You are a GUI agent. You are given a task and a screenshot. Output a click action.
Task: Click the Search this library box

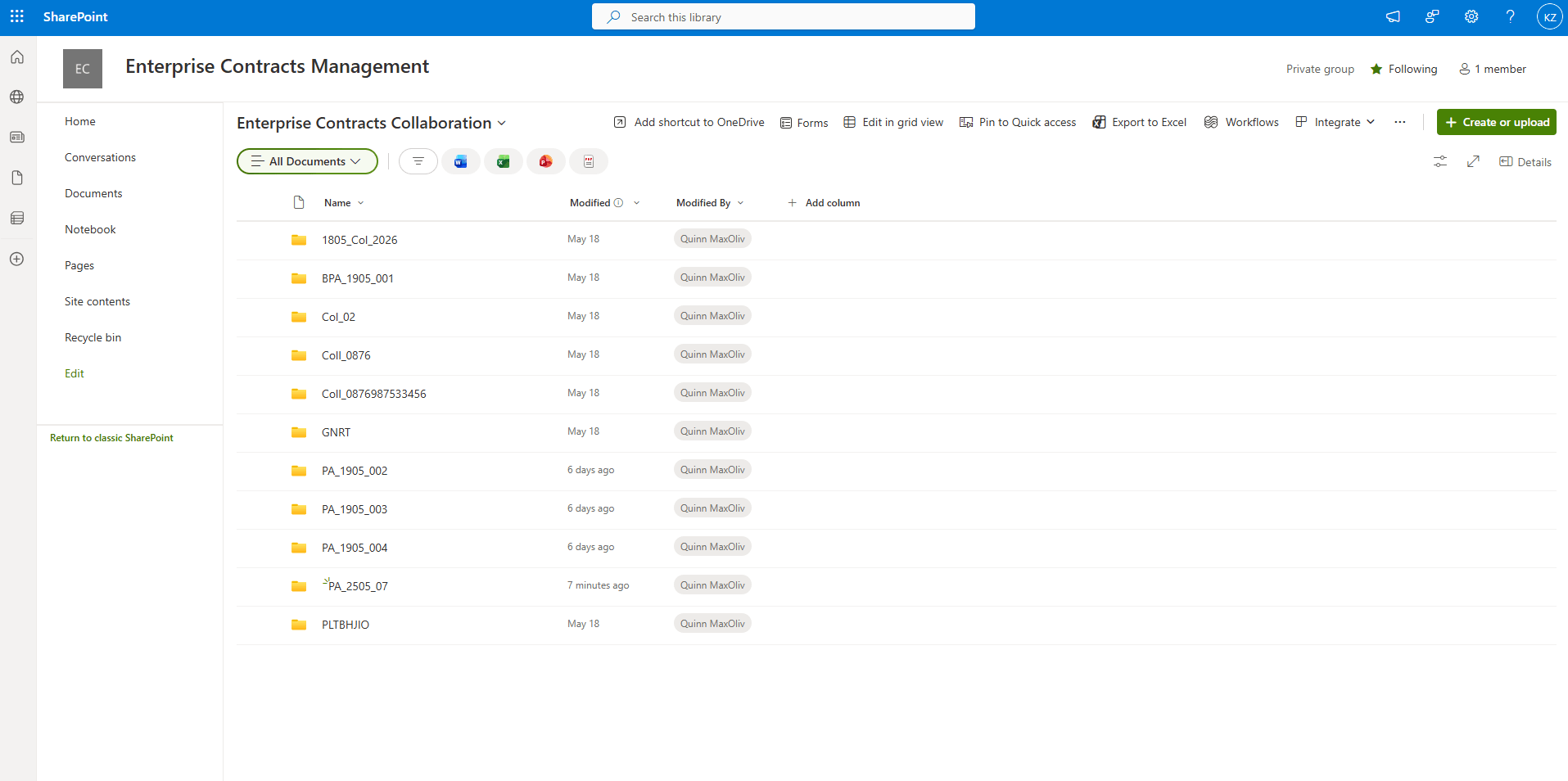click(784, 16)
